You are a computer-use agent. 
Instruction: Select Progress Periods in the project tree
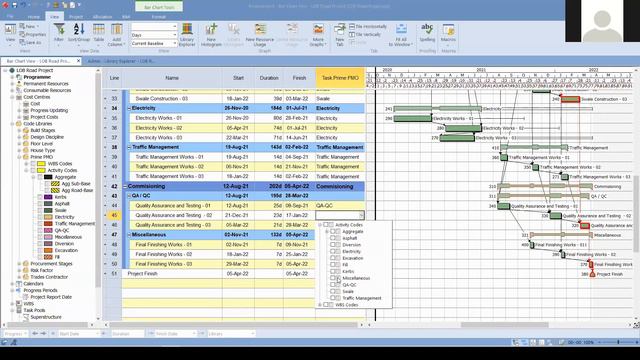[40, 290]
